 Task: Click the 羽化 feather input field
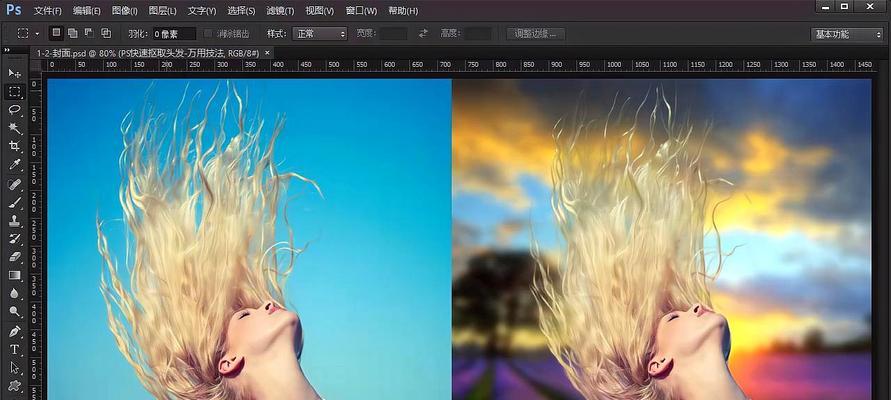(174, 34)
